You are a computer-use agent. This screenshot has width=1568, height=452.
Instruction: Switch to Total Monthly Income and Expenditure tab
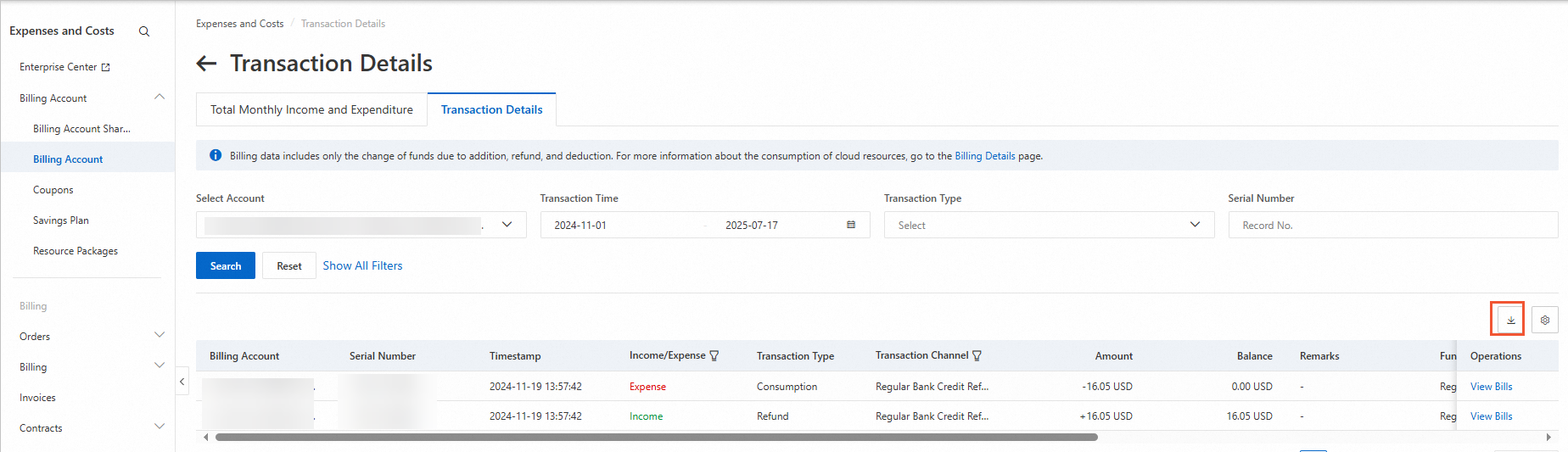311,109
